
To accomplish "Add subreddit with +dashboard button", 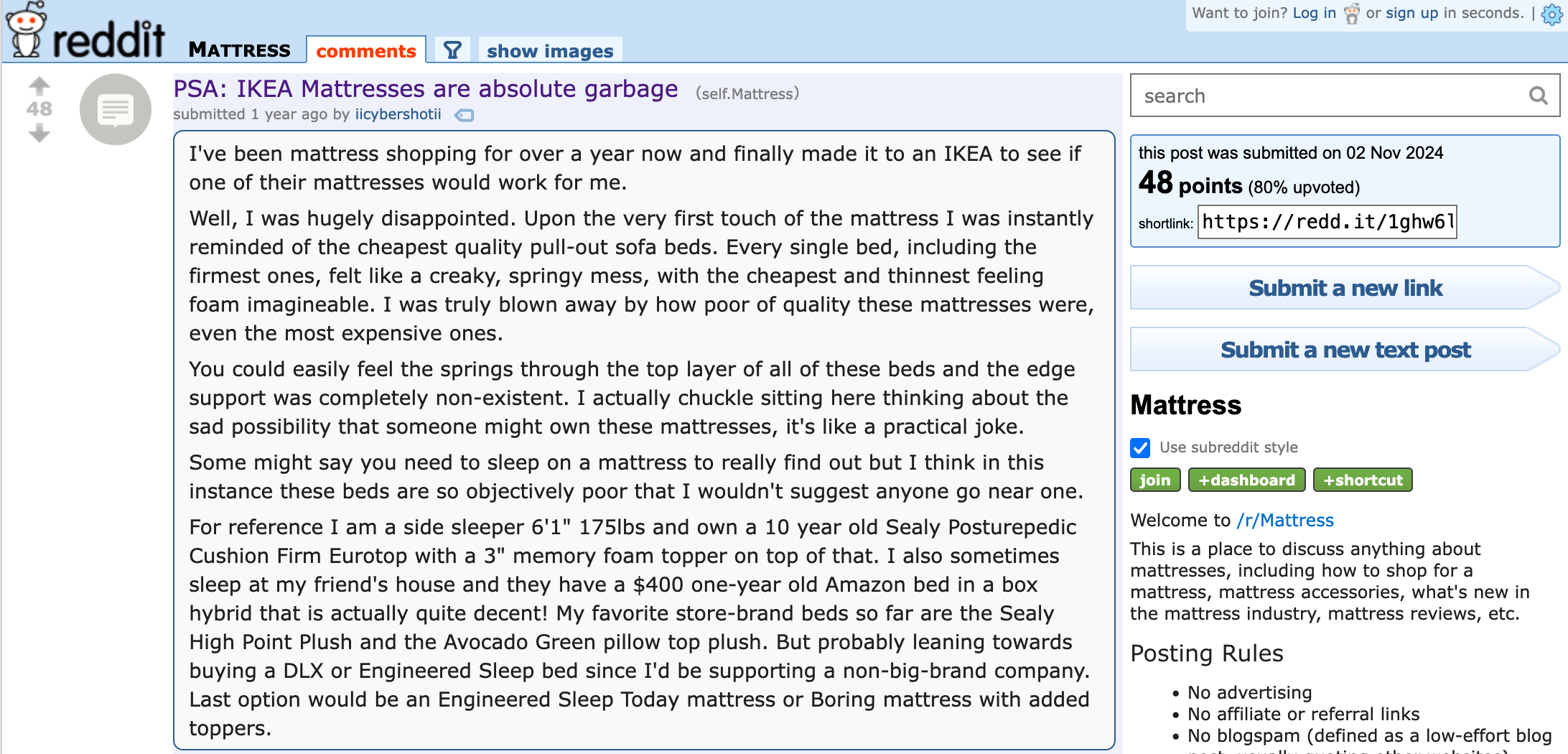I will pos(1246,480).
